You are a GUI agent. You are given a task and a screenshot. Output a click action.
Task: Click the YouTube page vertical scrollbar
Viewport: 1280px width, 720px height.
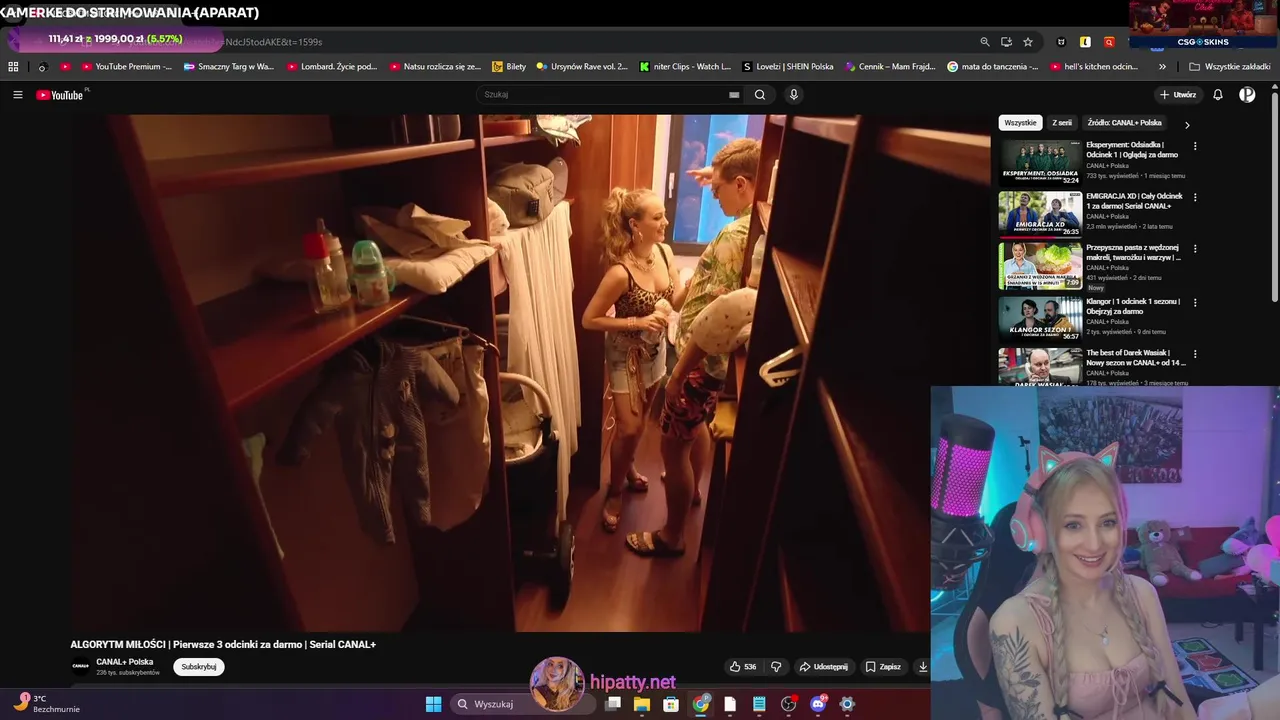coord(1275,196)
